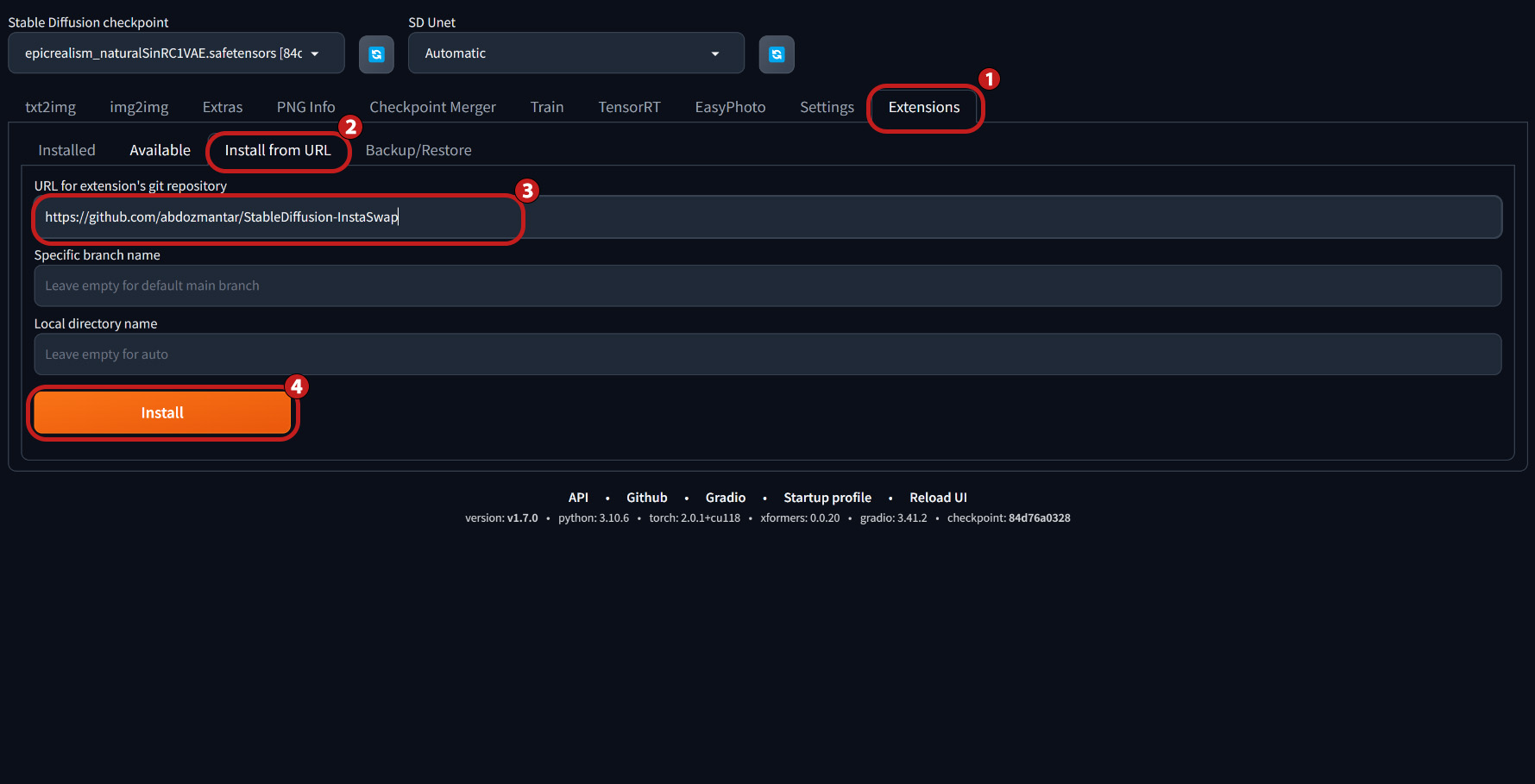Open the Train tab
Screen dimensions: 1535x784
click(x=547, y=107)
